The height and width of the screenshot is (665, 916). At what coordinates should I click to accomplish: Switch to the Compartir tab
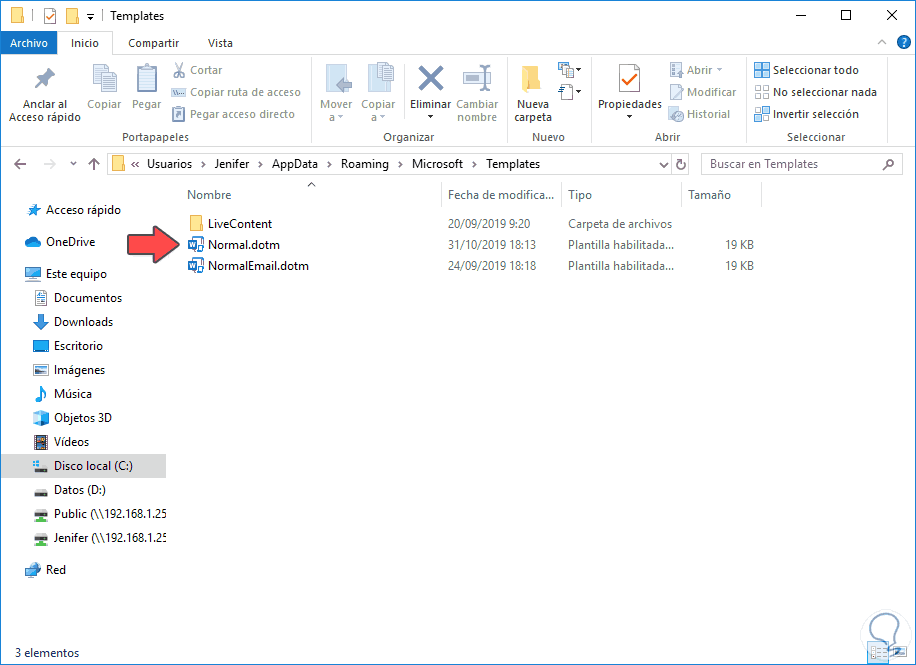pos(154,43)
